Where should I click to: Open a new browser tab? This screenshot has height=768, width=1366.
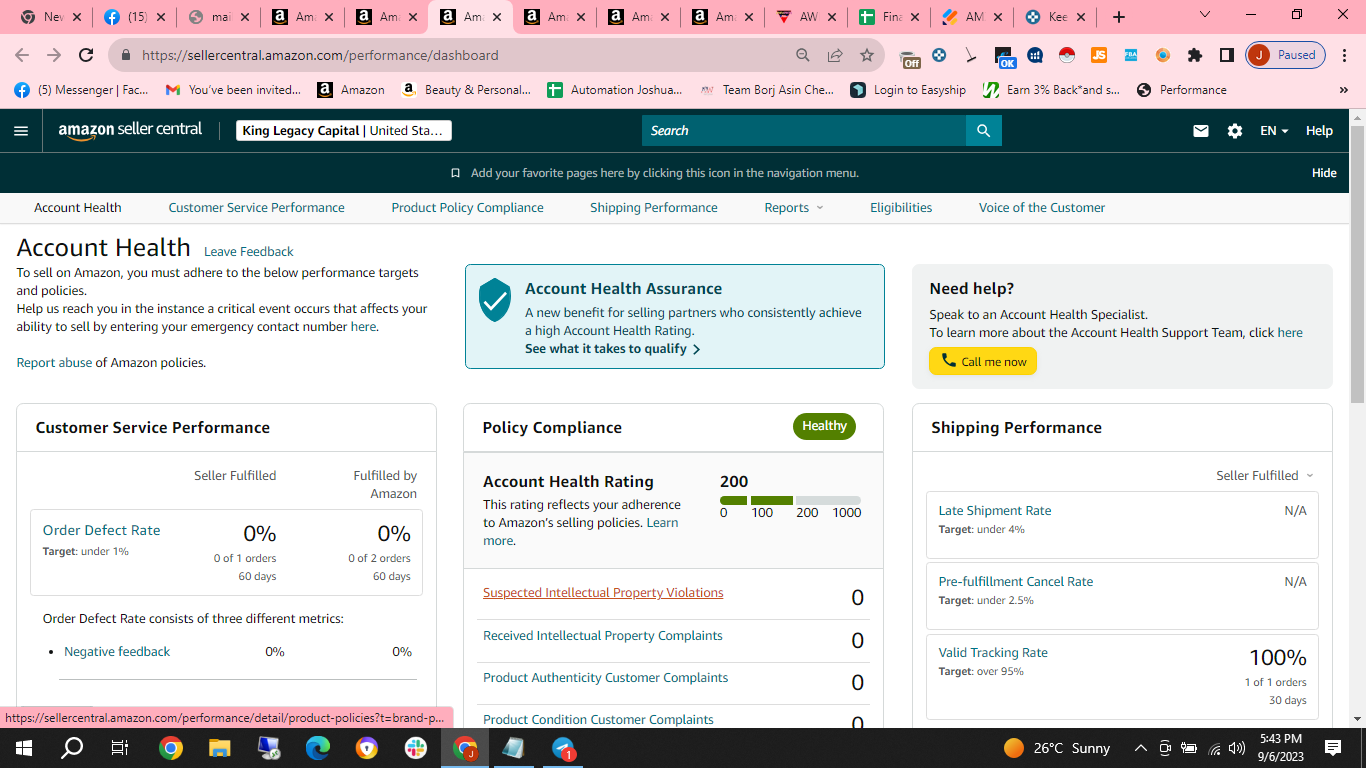pyautogui.click(x=1119, y=17)
